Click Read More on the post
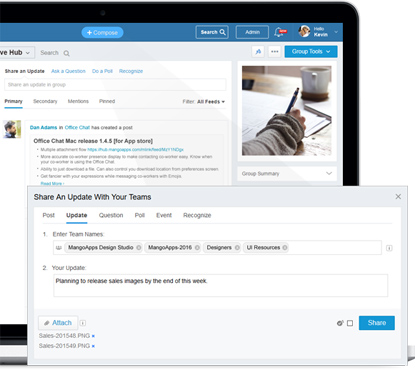 52,184
